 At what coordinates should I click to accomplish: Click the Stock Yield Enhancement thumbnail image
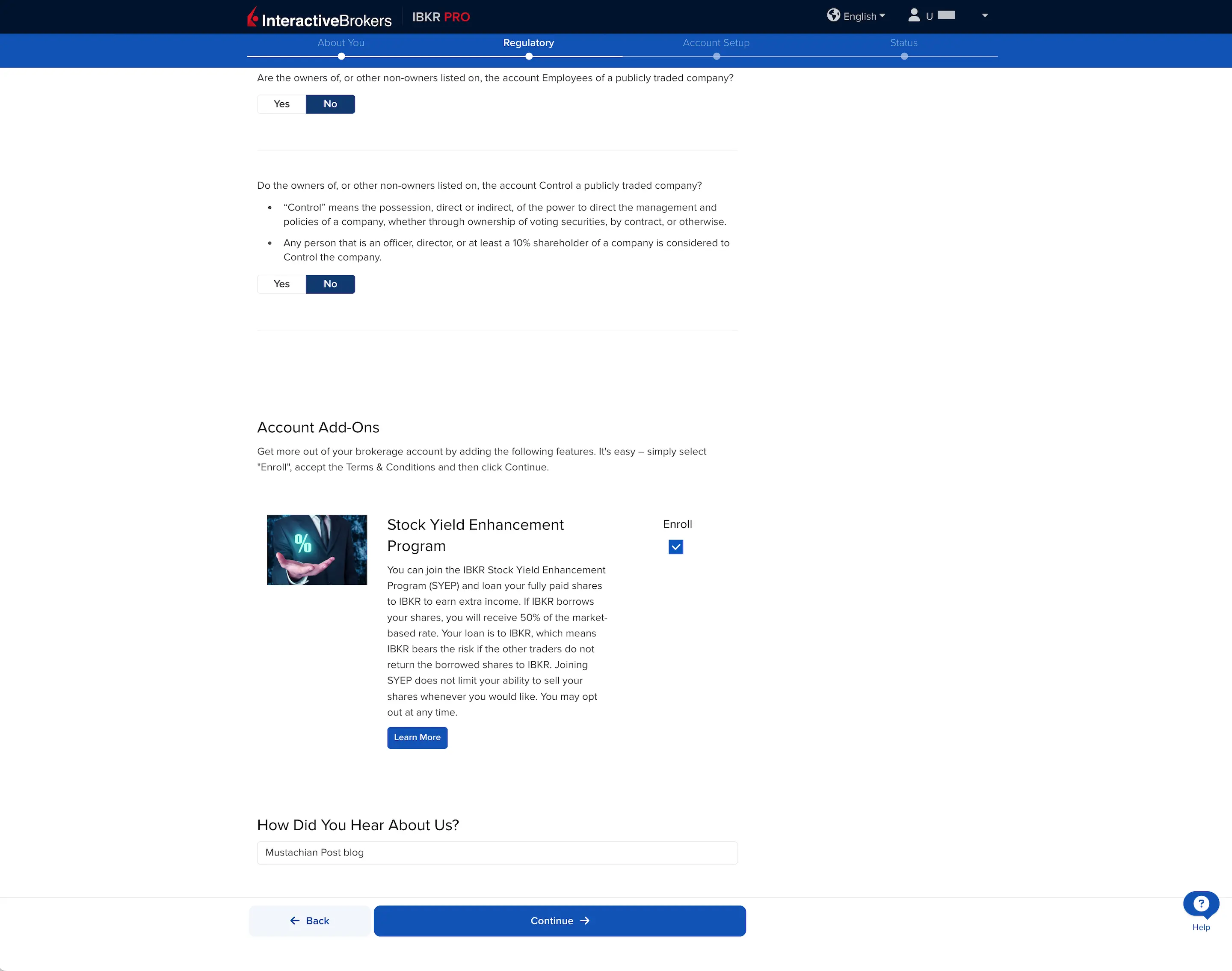pos(317,550)
